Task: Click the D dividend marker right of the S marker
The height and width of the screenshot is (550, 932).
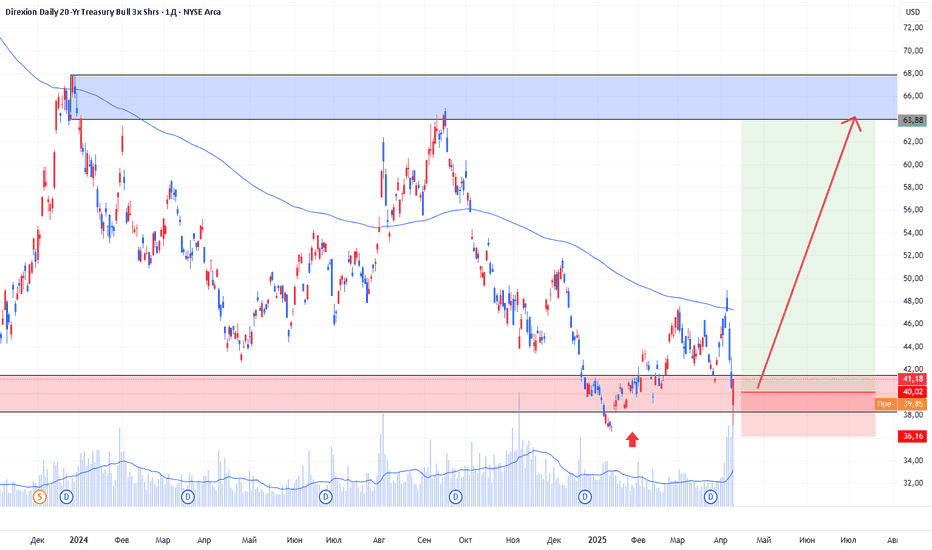Action: coord(67,496)
